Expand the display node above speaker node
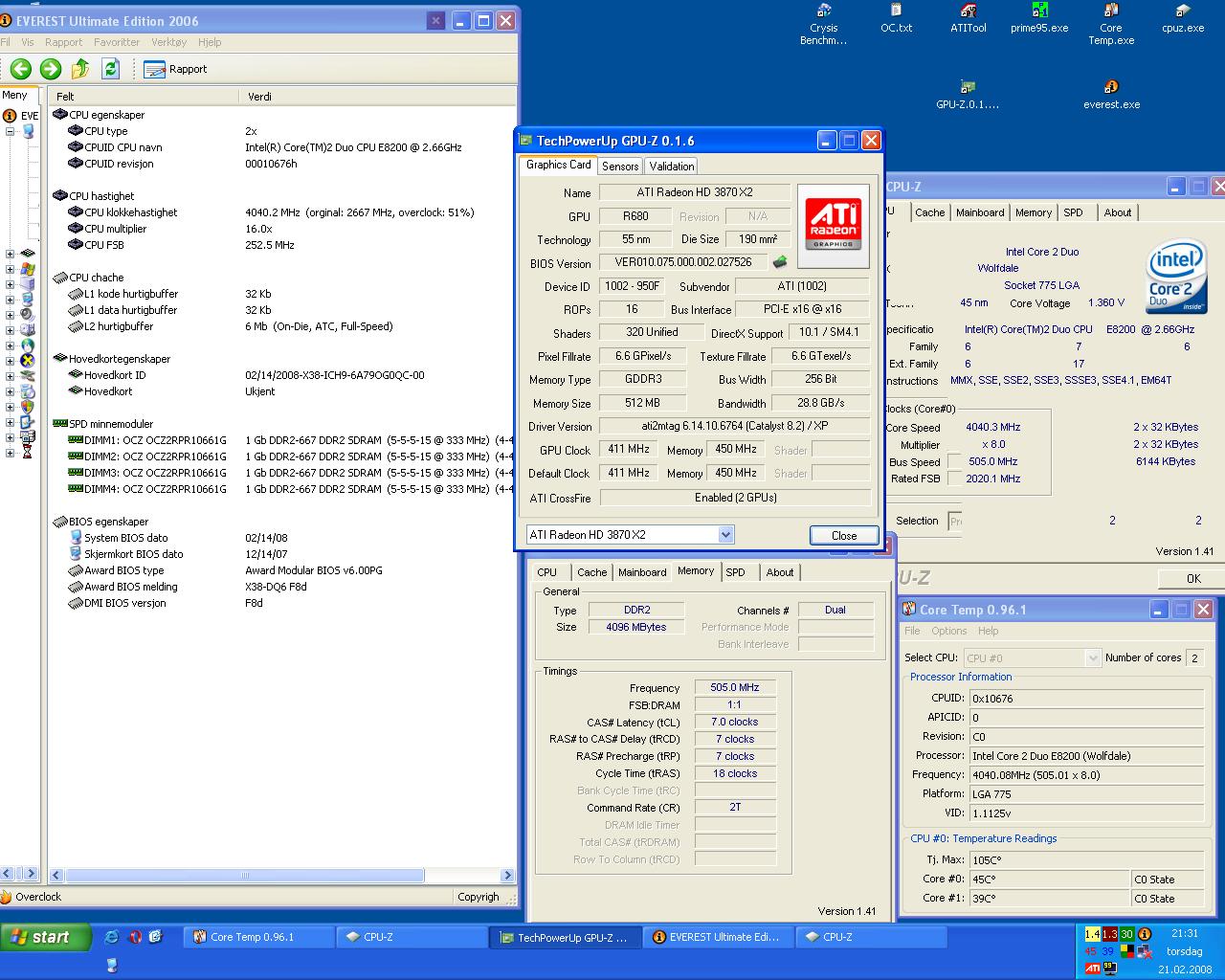Image resolution: width=1225 pixels, height=980 pixels. point(11,300)
